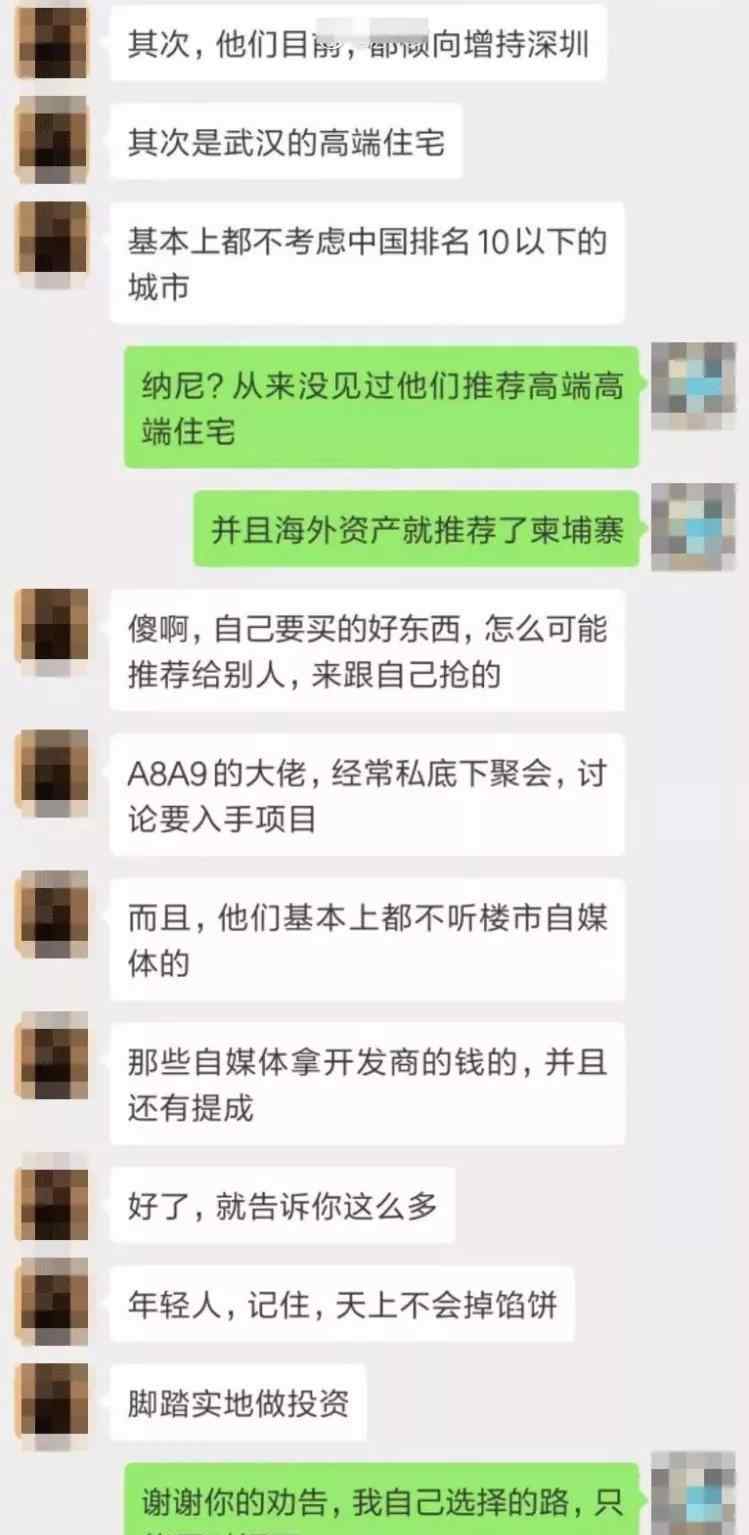The width and height of the screenshot is (749, 1535).
Task: Tap avatar beside 并且海外资产 green message
Action: [693, 527]
